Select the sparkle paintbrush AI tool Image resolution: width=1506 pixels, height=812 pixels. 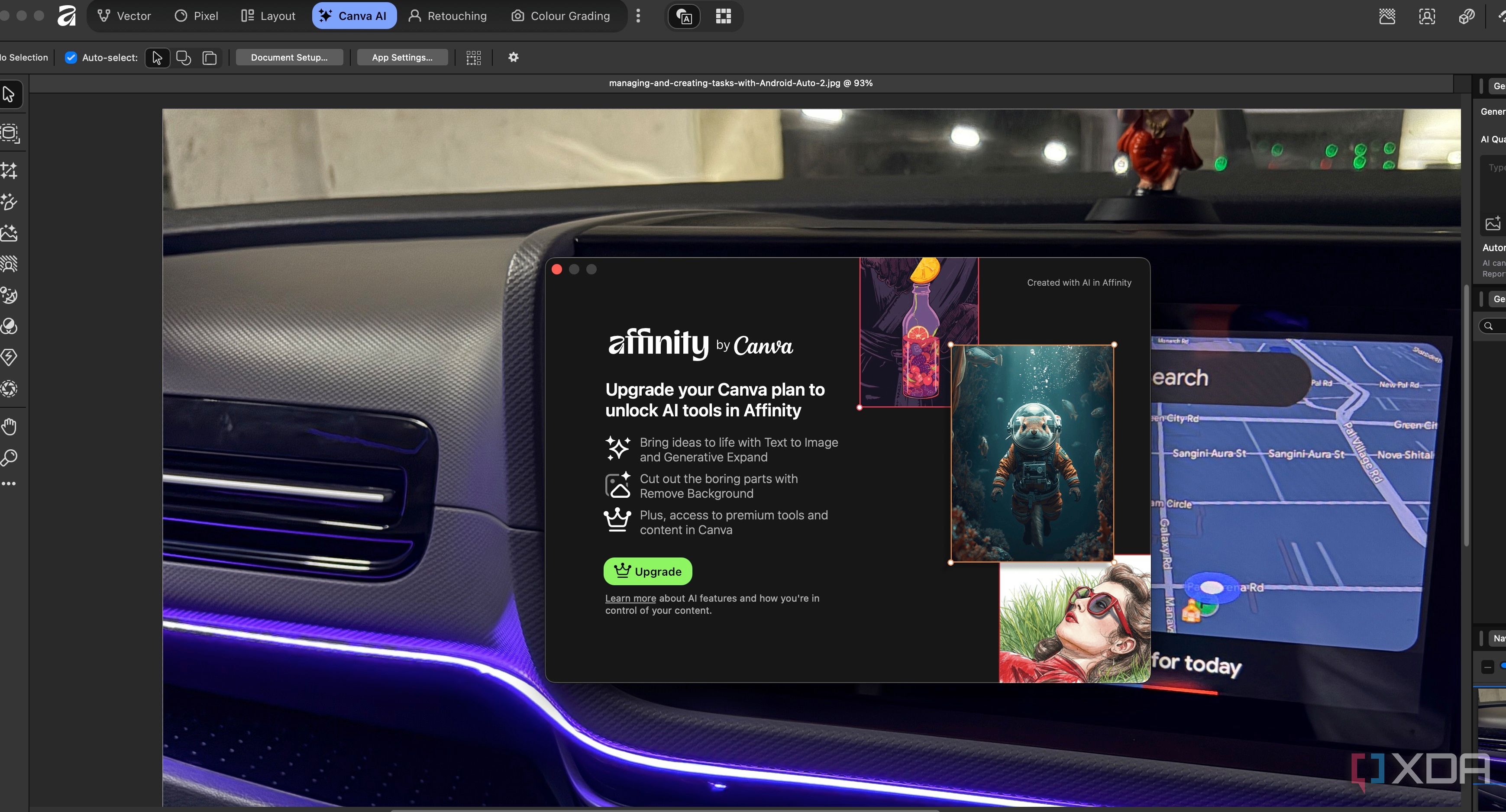9,202
